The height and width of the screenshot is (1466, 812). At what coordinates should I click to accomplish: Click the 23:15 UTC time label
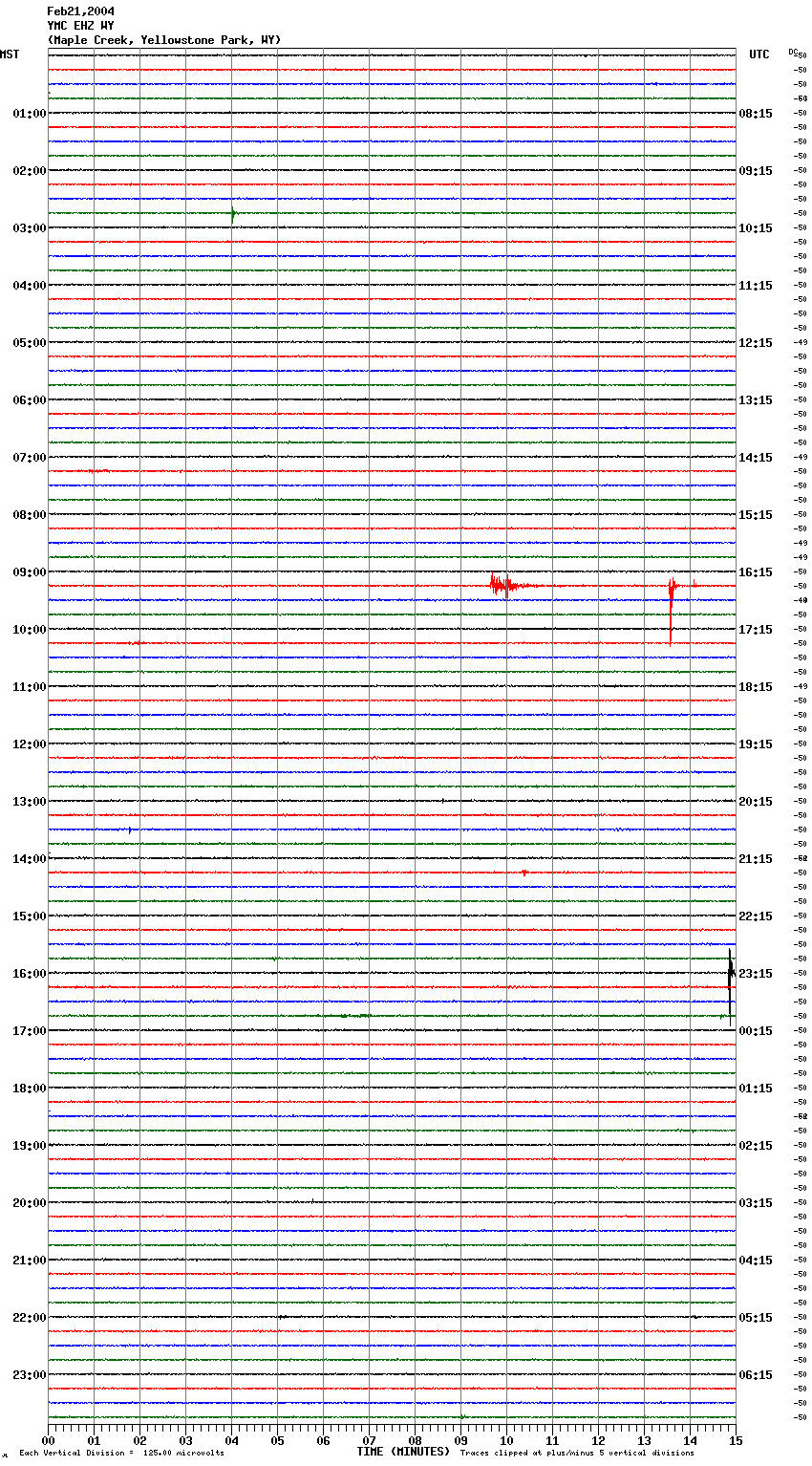point(756,974)
